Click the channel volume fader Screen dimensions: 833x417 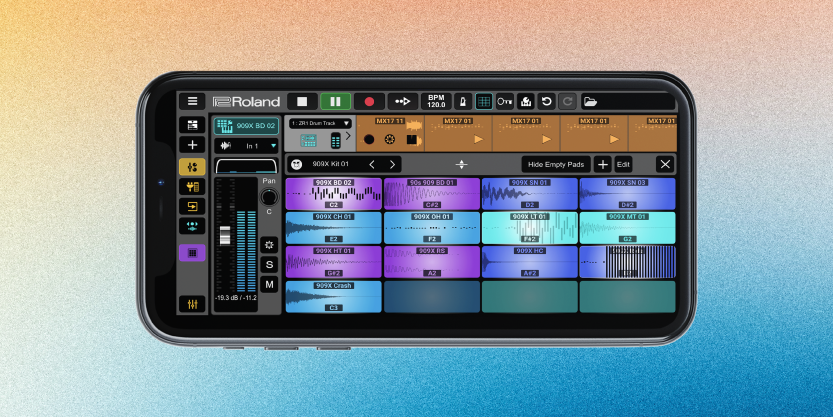point(225,235)
